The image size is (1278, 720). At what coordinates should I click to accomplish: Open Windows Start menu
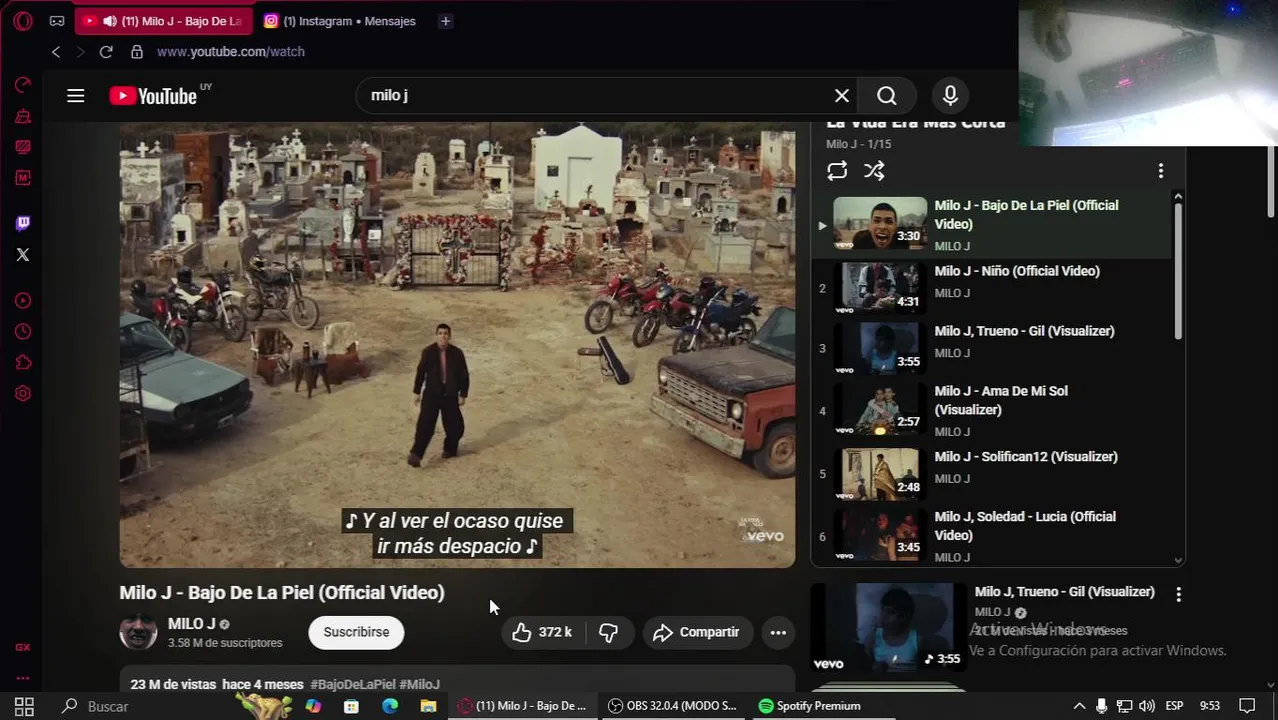24,706
